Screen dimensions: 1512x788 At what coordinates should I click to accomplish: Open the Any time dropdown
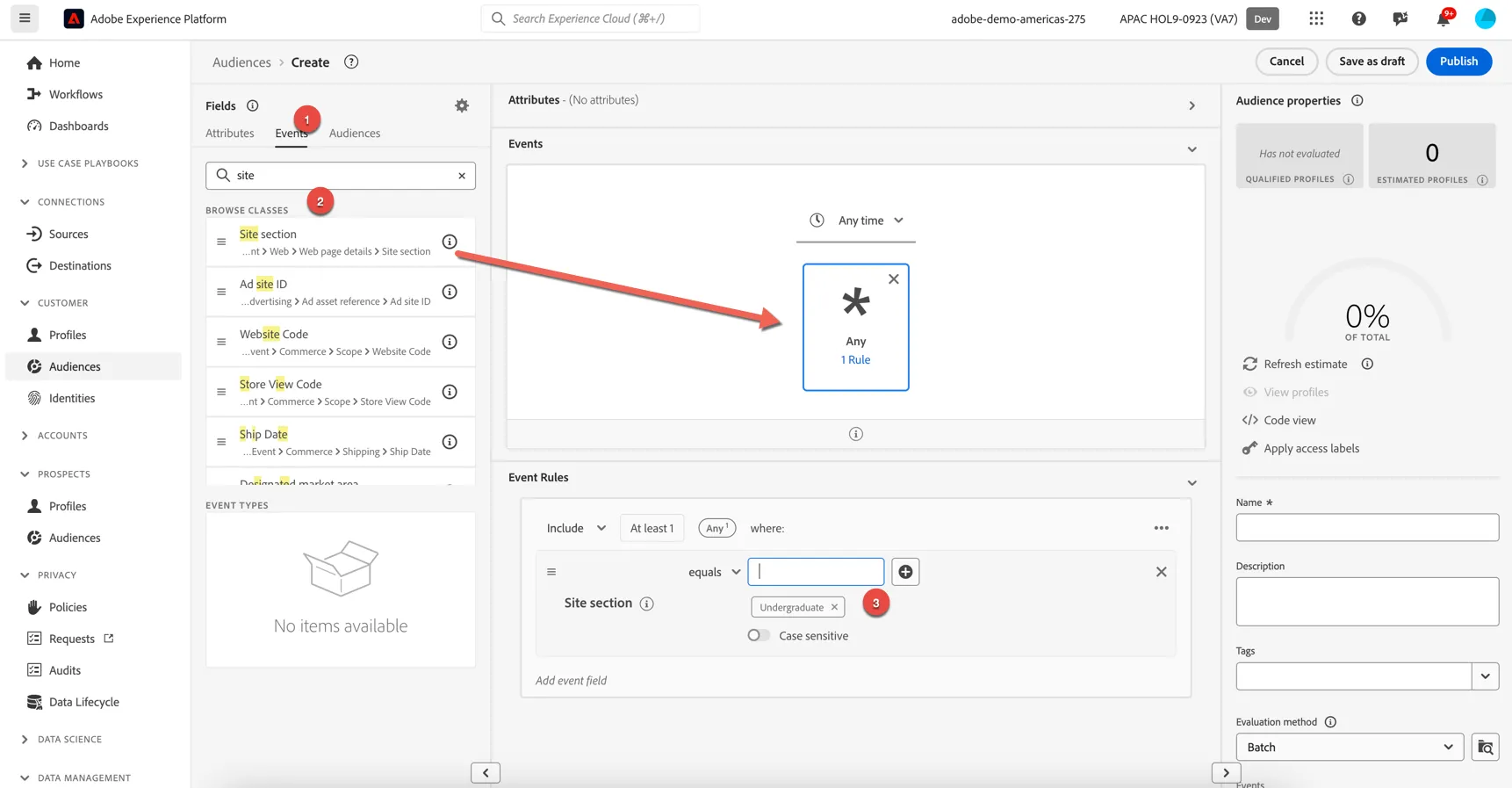click(856, 220)
